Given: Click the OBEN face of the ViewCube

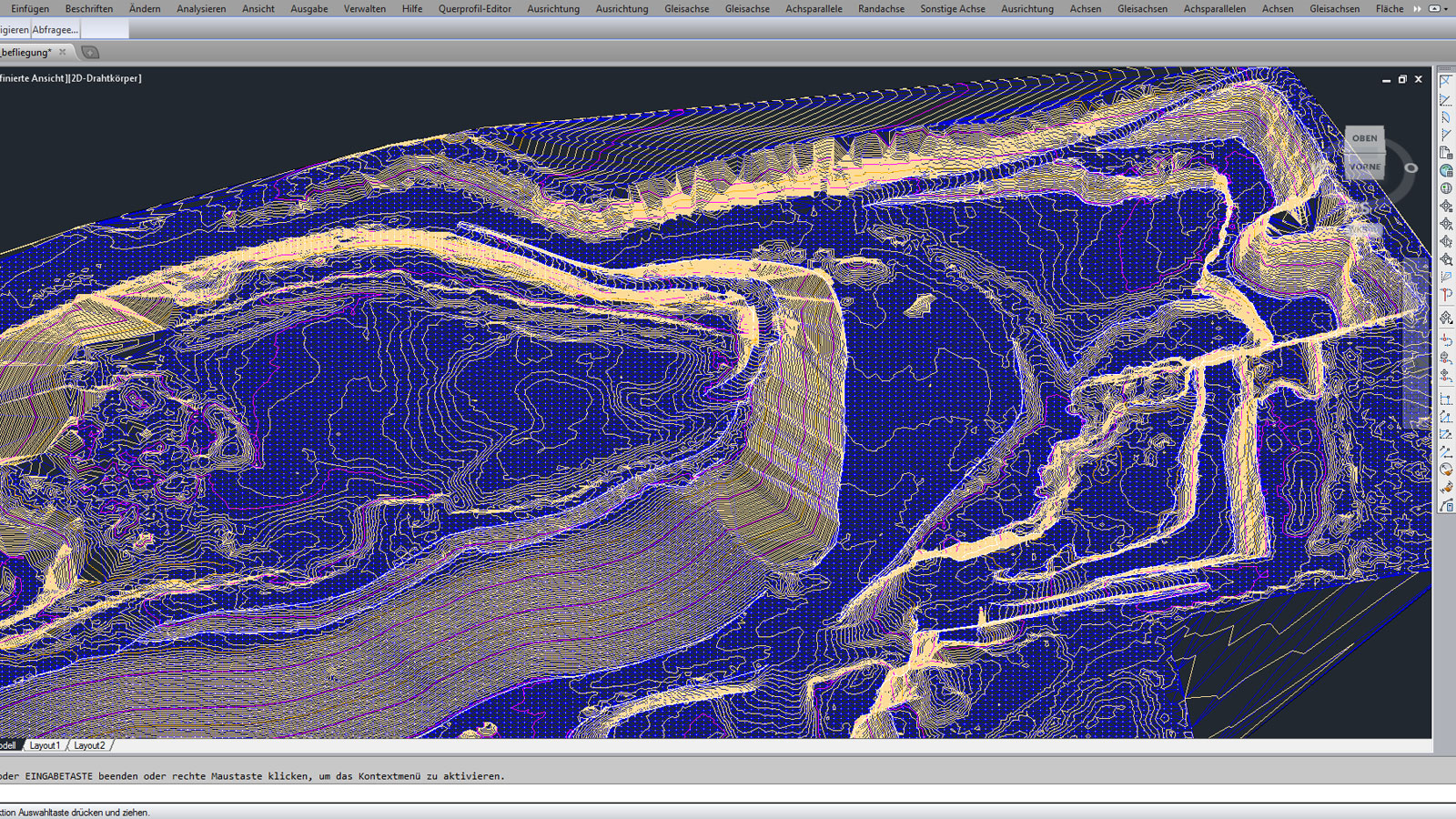Looking at the screenshot, I should tap(1364, 138).
